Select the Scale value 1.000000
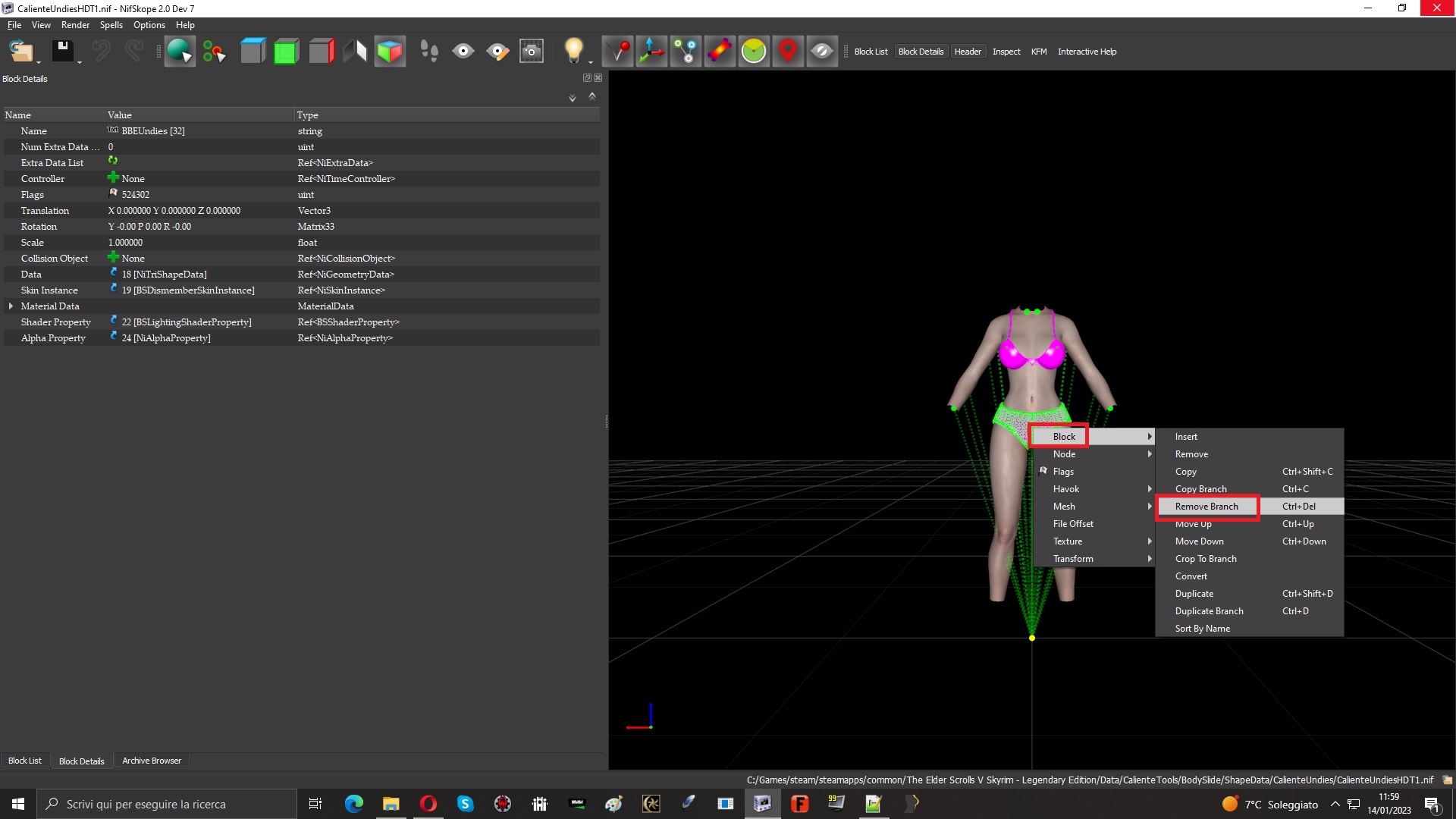The image size is (1456, 819). pos(125,243)
